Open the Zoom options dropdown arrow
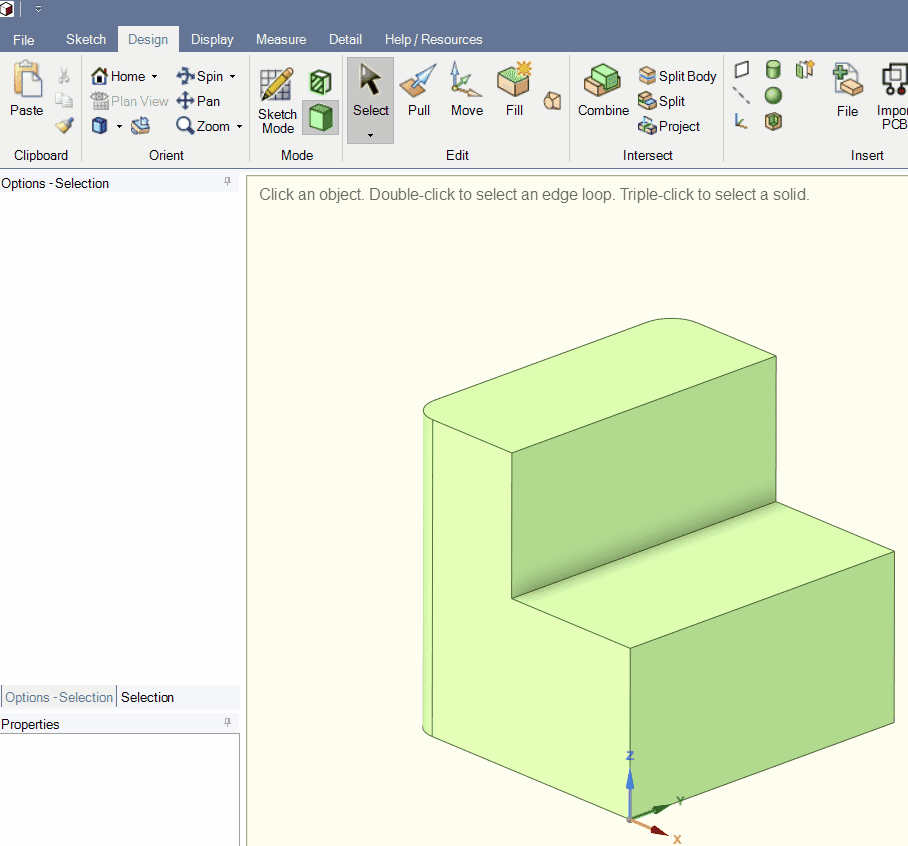 [x=239, y=126]
